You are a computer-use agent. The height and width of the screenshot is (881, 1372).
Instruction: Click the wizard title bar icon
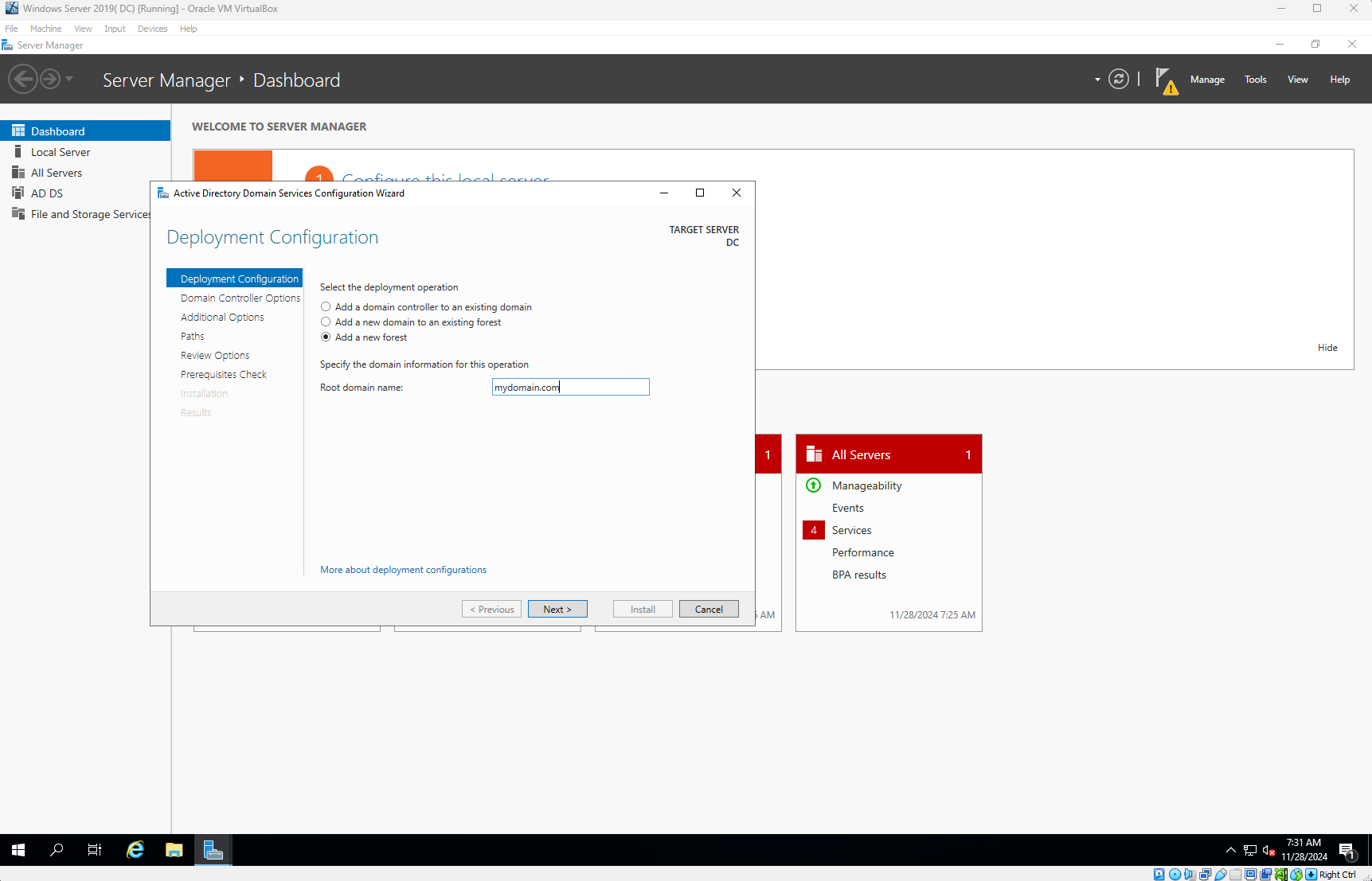(163, 193)
